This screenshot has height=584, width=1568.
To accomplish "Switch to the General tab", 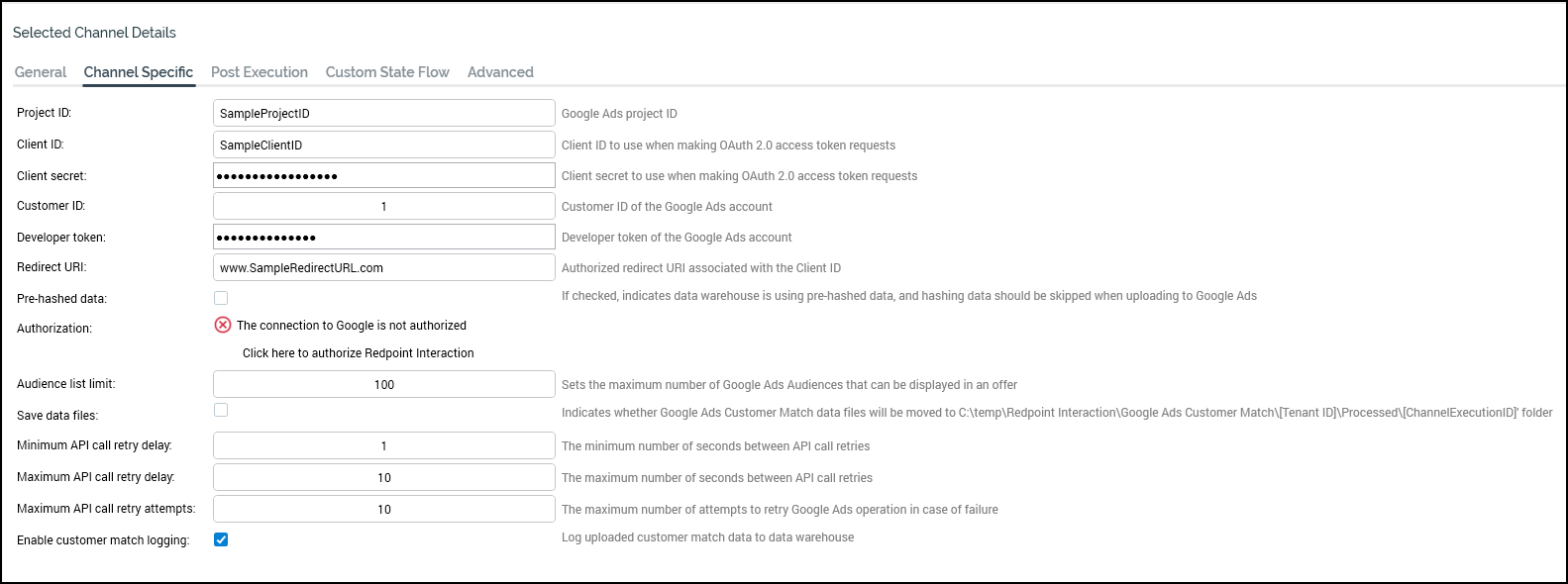I will point(41,72).
